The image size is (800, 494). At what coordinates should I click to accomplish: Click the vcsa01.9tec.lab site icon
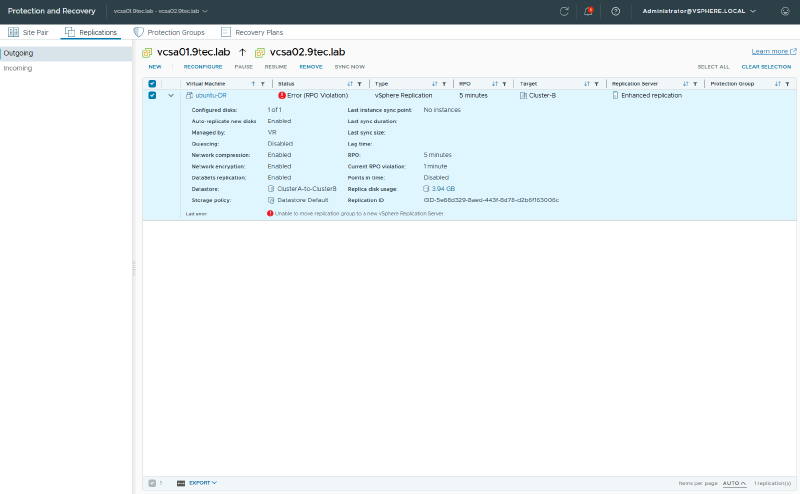click(147, 53)
